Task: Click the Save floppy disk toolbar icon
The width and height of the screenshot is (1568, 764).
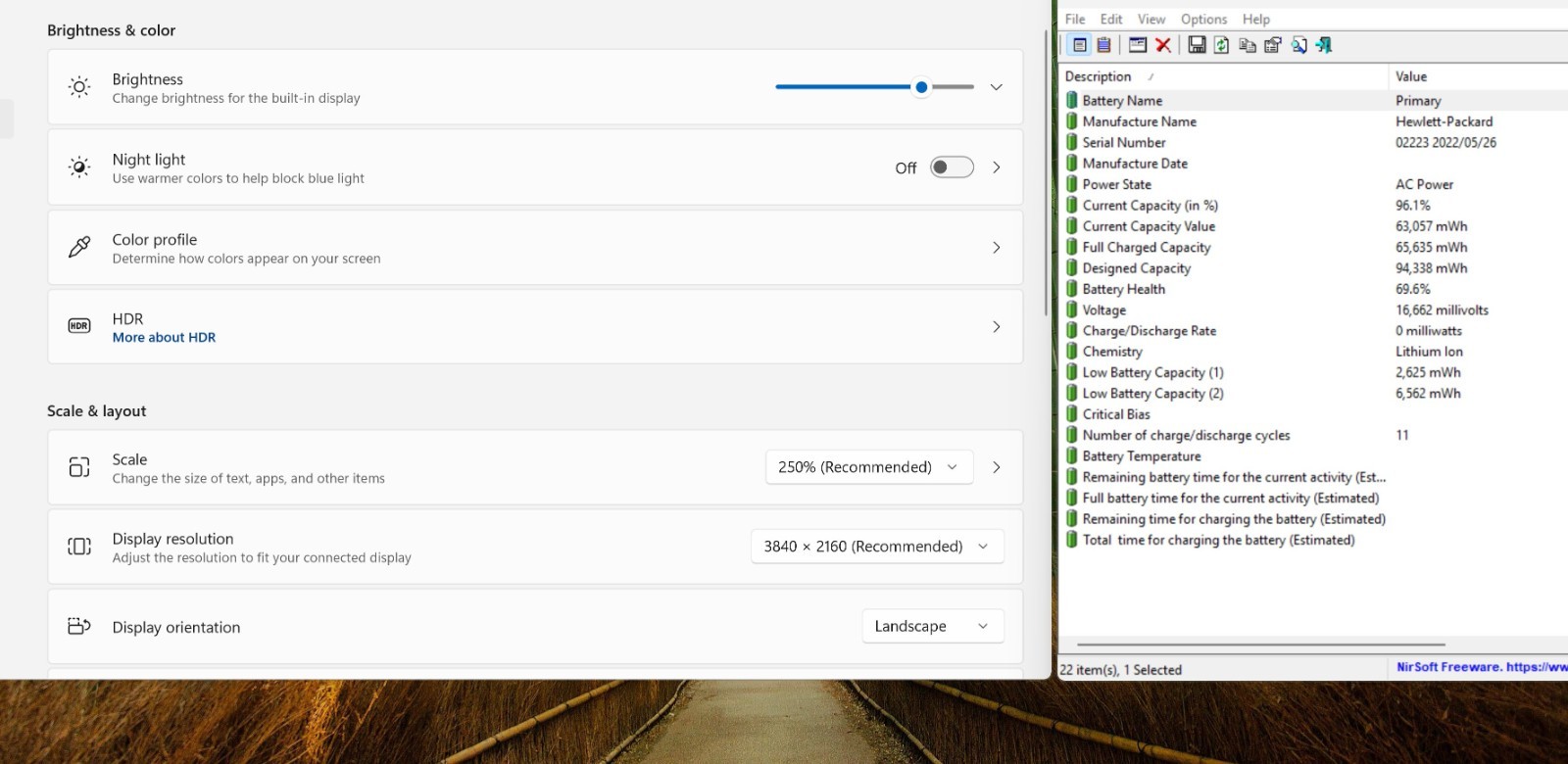Action: [1197, 45]
